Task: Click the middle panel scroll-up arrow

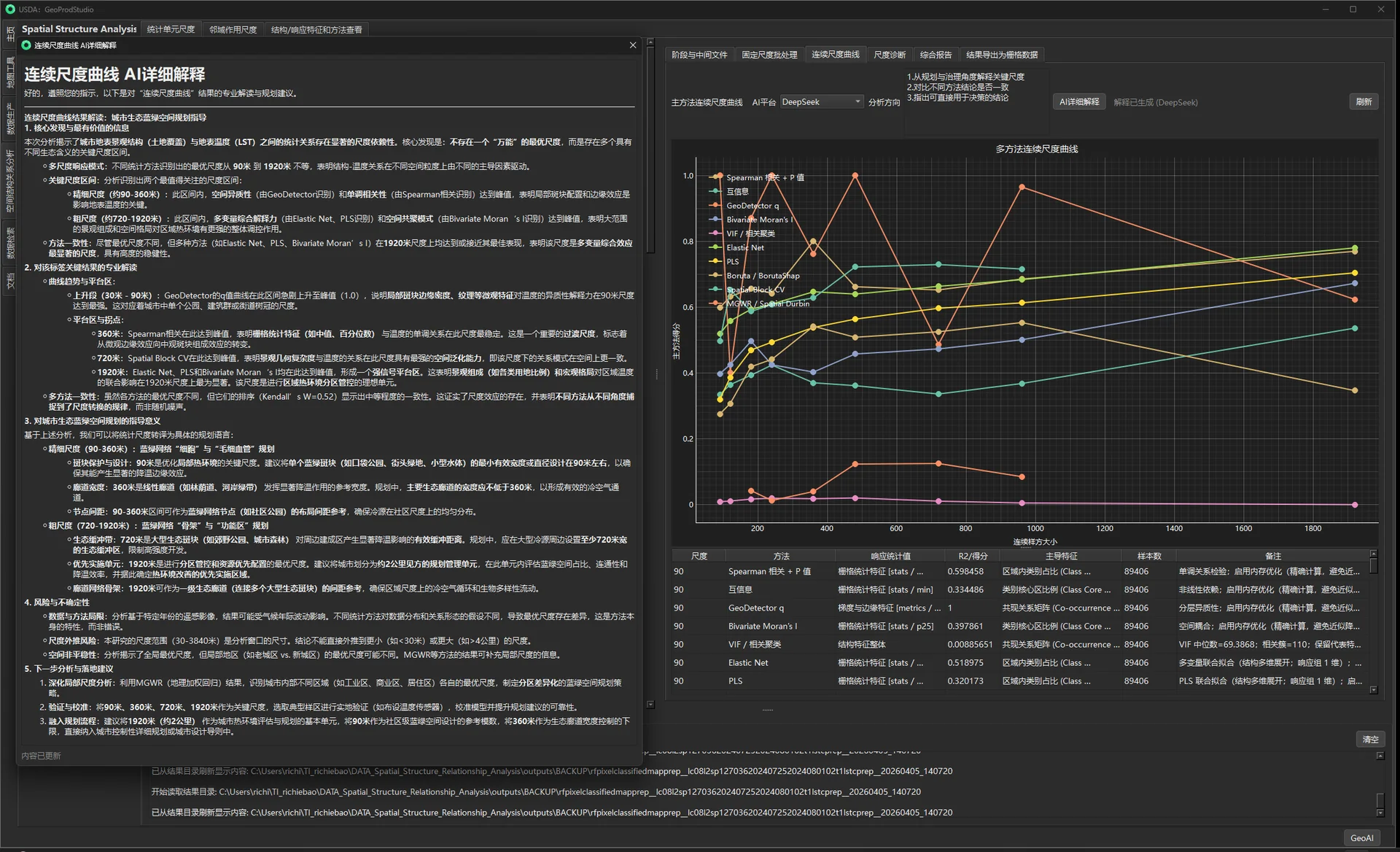Action: tap(650, 42)
